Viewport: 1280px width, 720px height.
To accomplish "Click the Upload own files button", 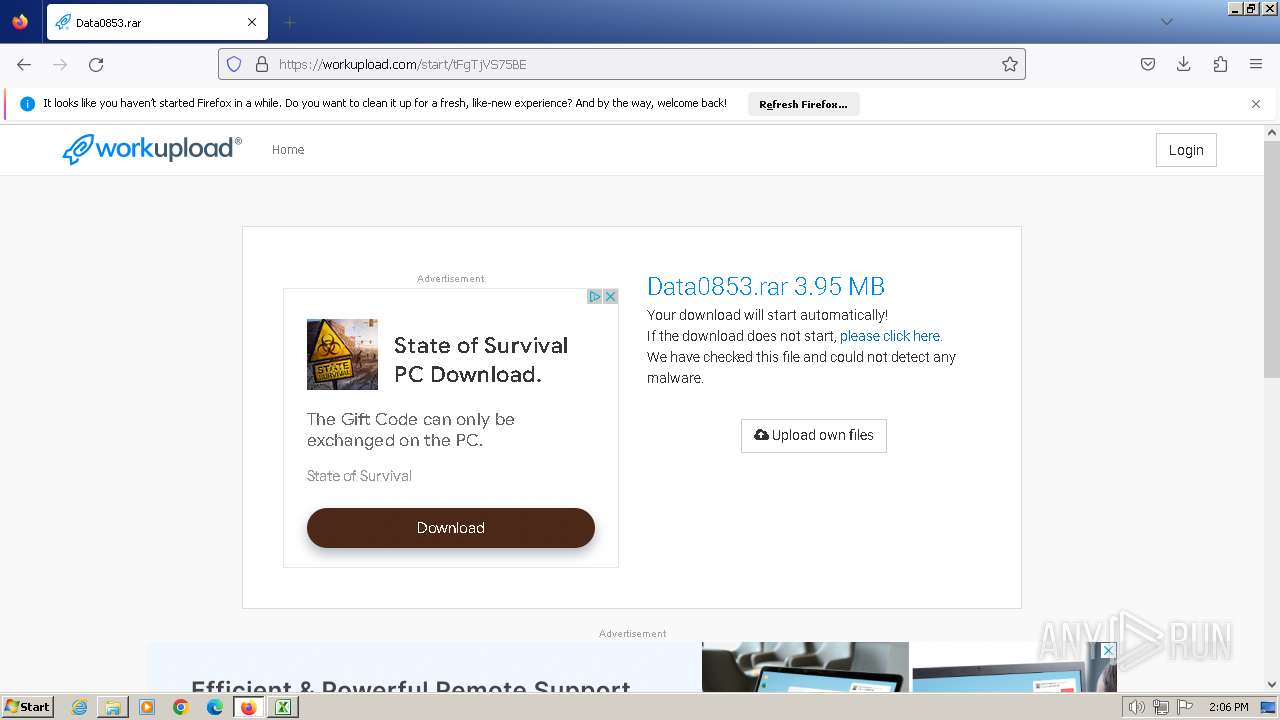I will pyautogui.click(x=814, y=435).
